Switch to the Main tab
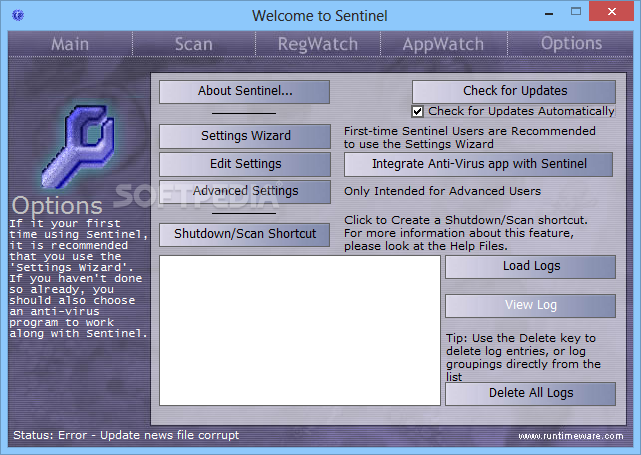 [70, 44]
